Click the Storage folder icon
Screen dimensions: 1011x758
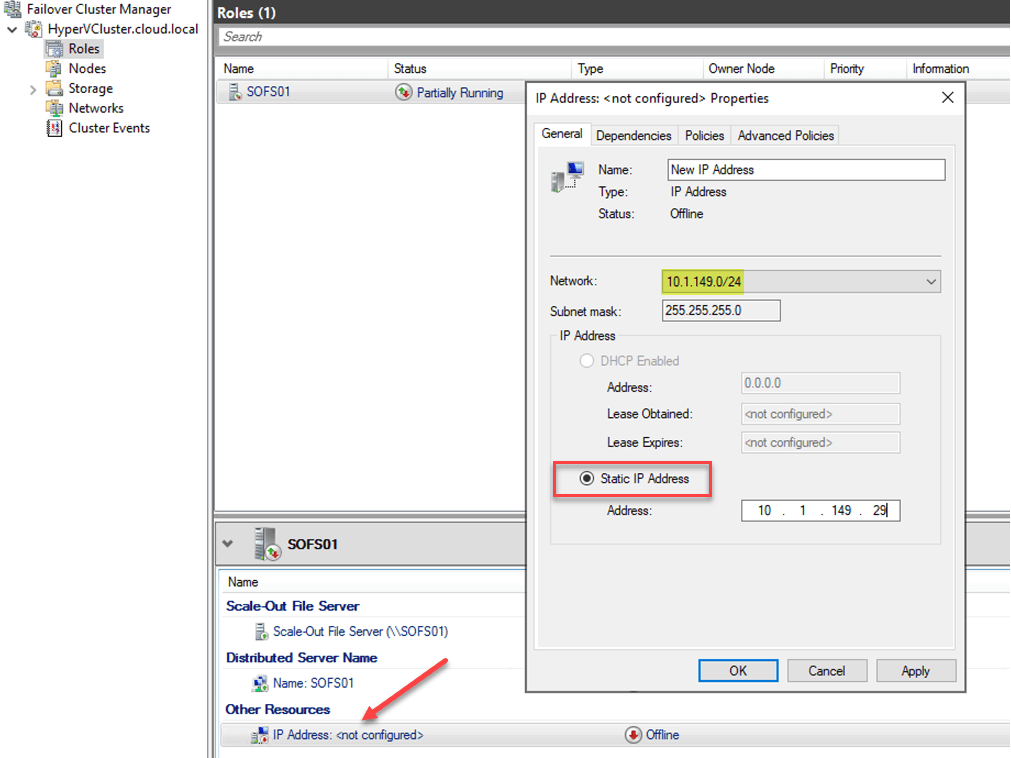coord(54,88)
